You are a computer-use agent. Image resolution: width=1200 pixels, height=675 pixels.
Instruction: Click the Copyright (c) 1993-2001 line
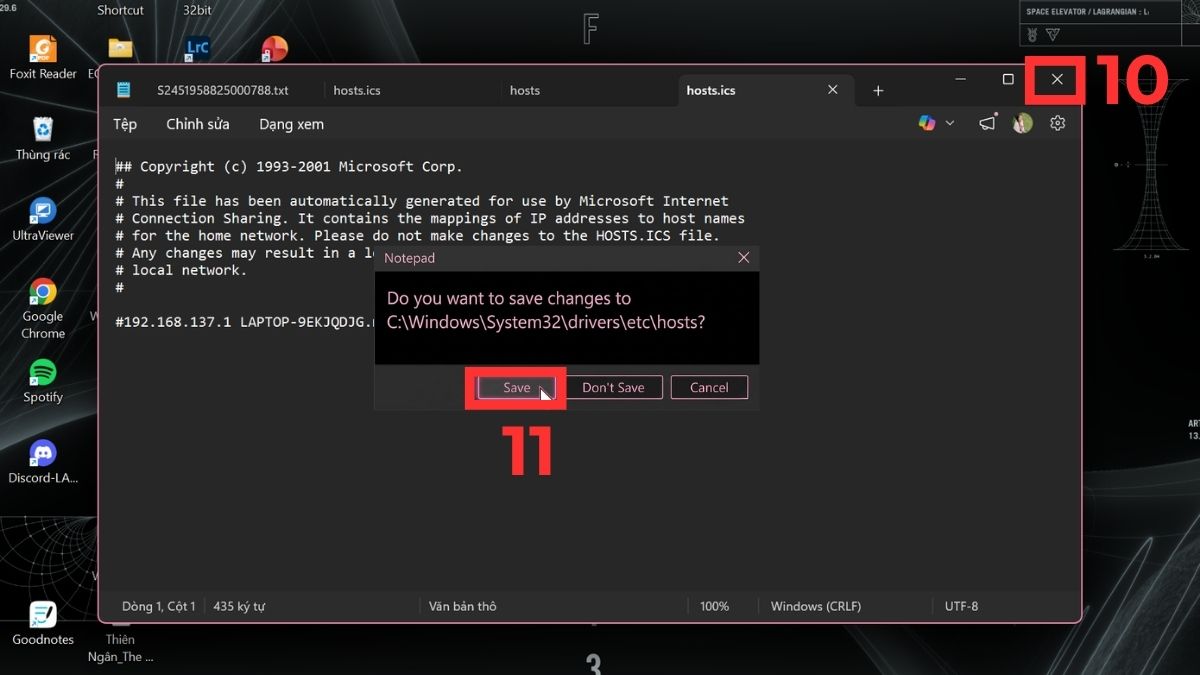pos(289,167)
